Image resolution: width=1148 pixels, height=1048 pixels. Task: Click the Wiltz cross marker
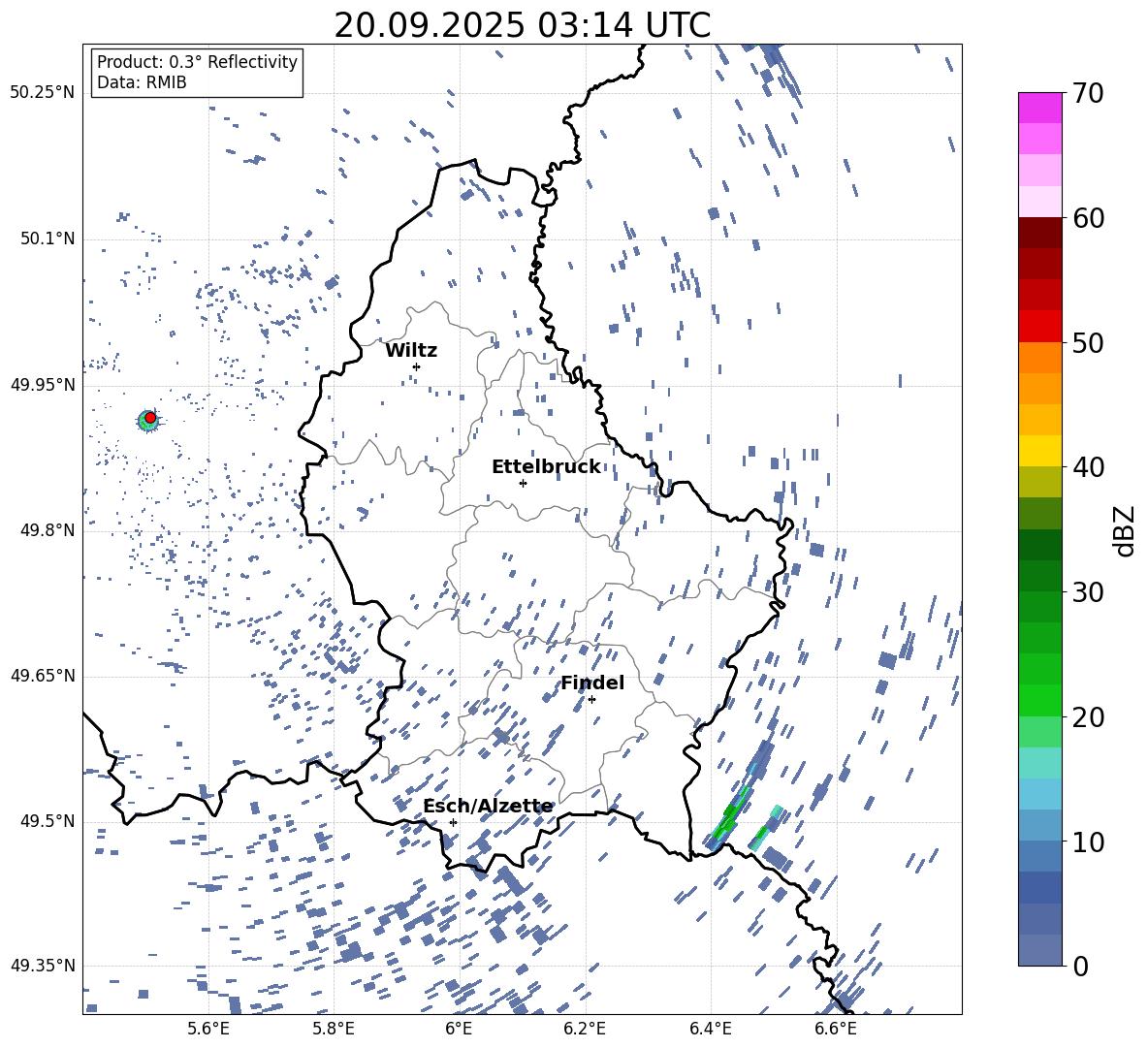coord(417,366)
